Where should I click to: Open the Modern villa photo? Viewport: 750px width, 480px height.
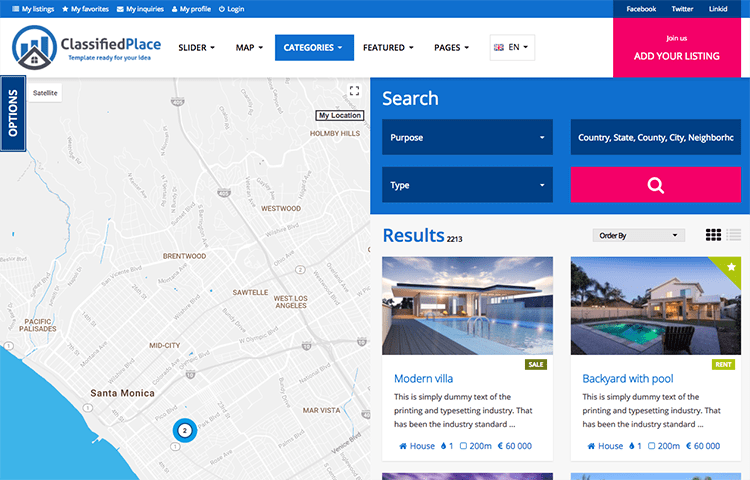[x=467, y=306]
